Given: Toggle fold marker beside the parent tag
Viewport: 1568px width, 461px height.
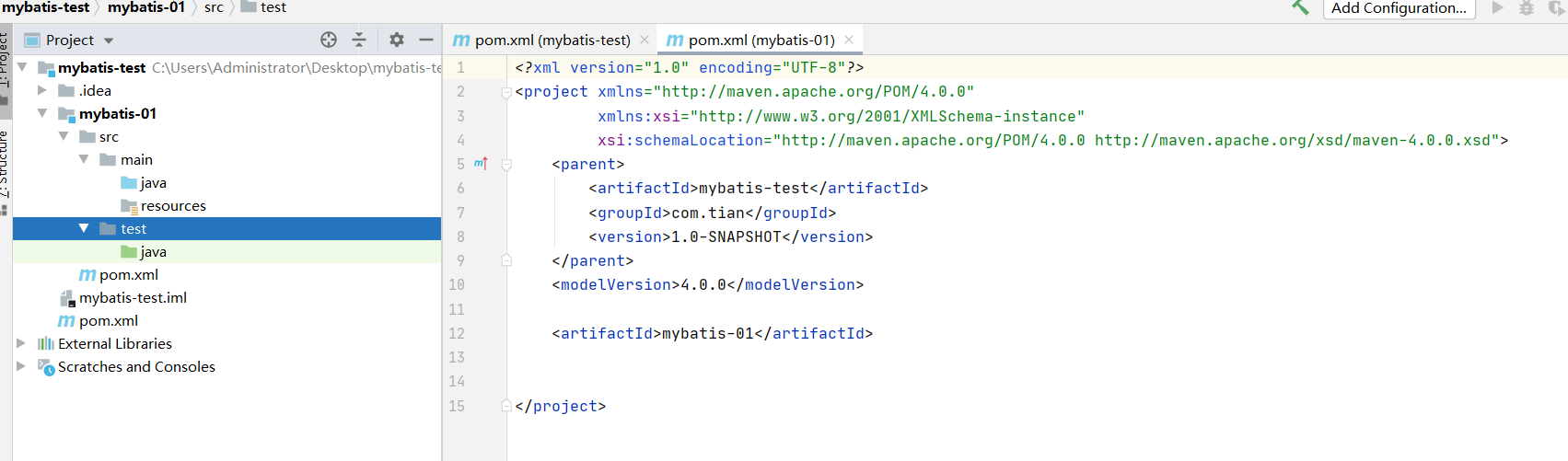Looking at the screenshot, I should point(506,164).
